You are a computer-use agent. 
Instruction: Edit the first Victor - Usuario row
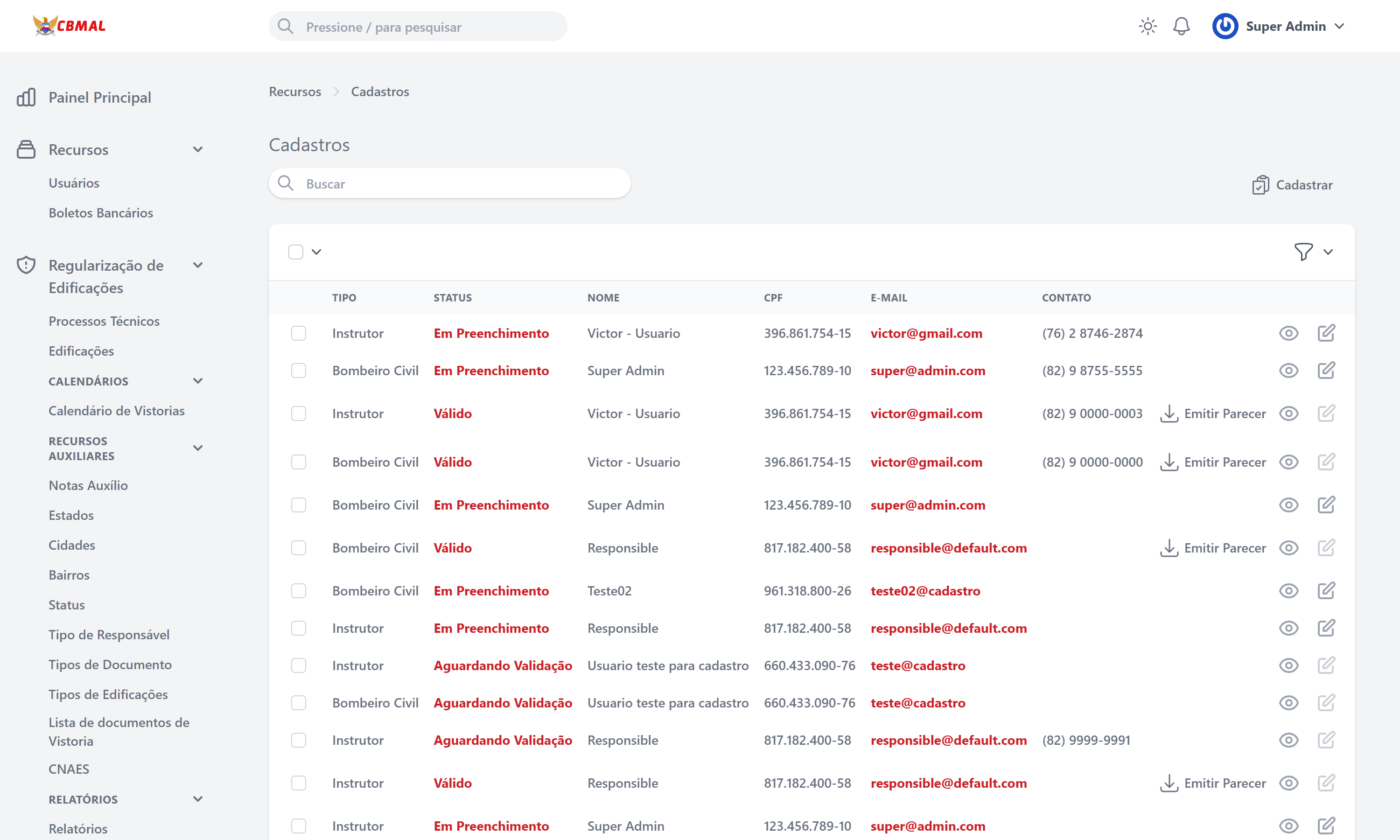(x=1326, y=333)
